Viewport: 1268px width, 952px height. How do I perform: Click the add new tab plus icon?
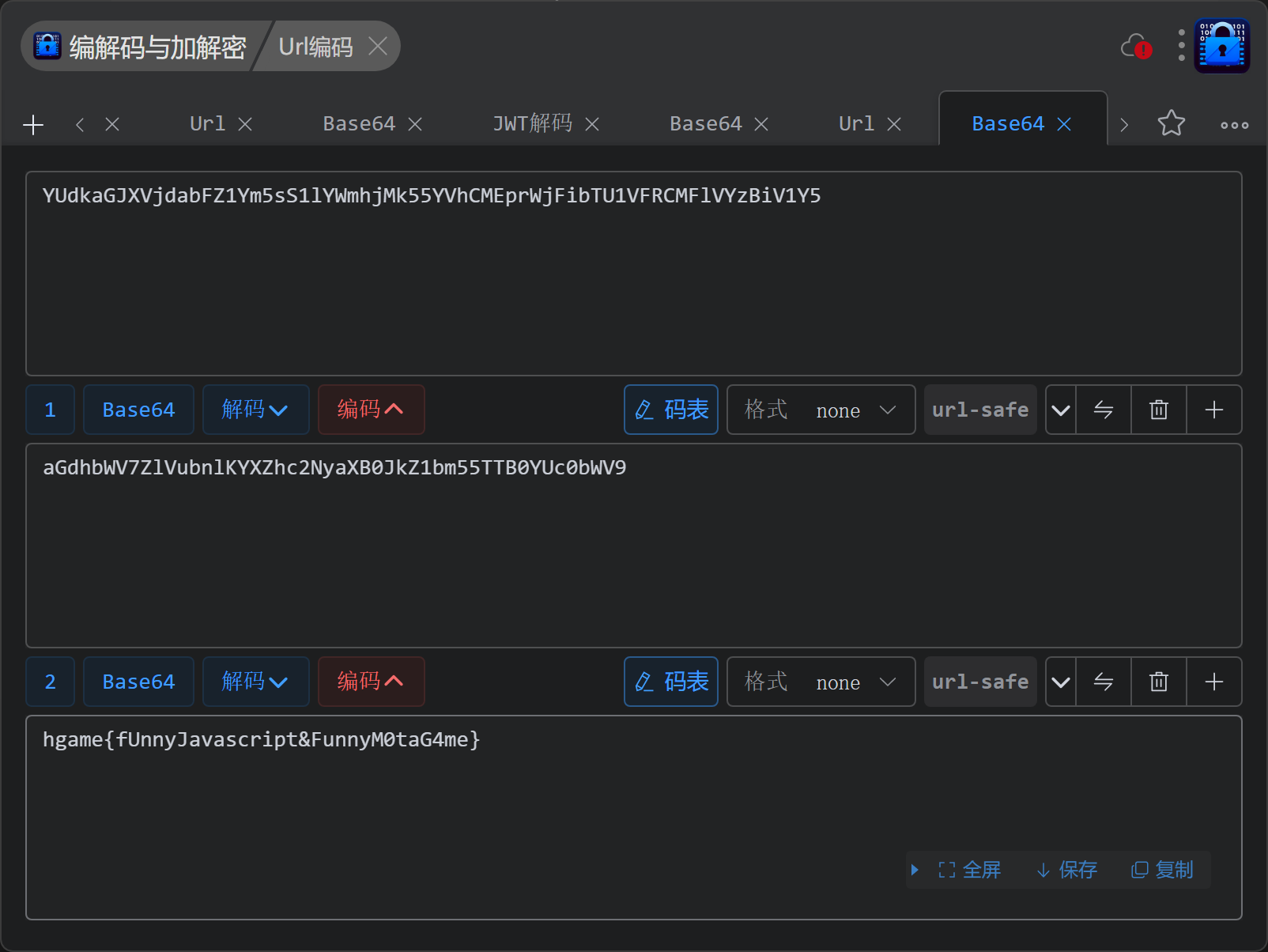33,125
